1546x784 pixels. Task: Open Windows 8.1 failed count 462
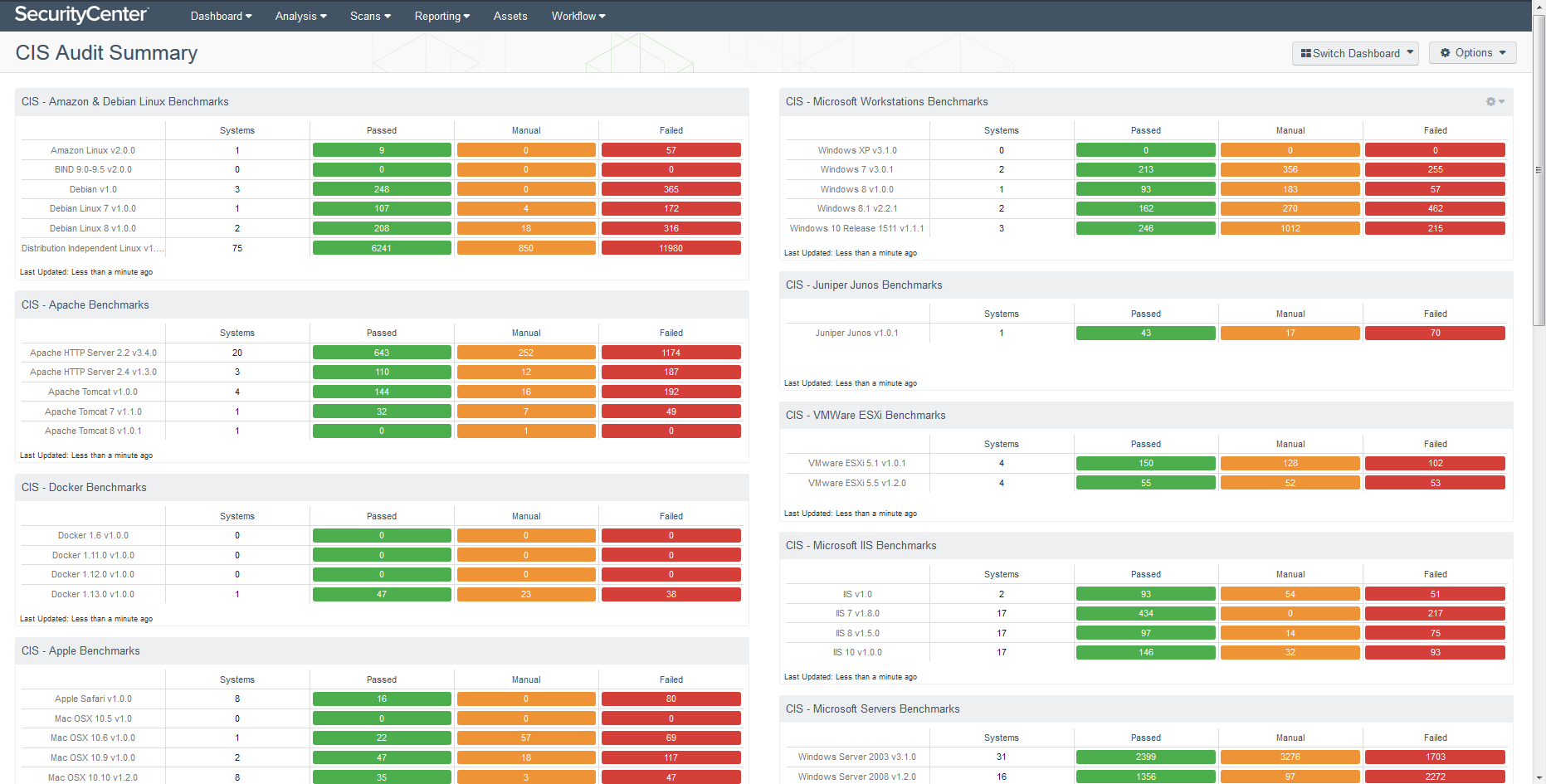[1435, 208]
